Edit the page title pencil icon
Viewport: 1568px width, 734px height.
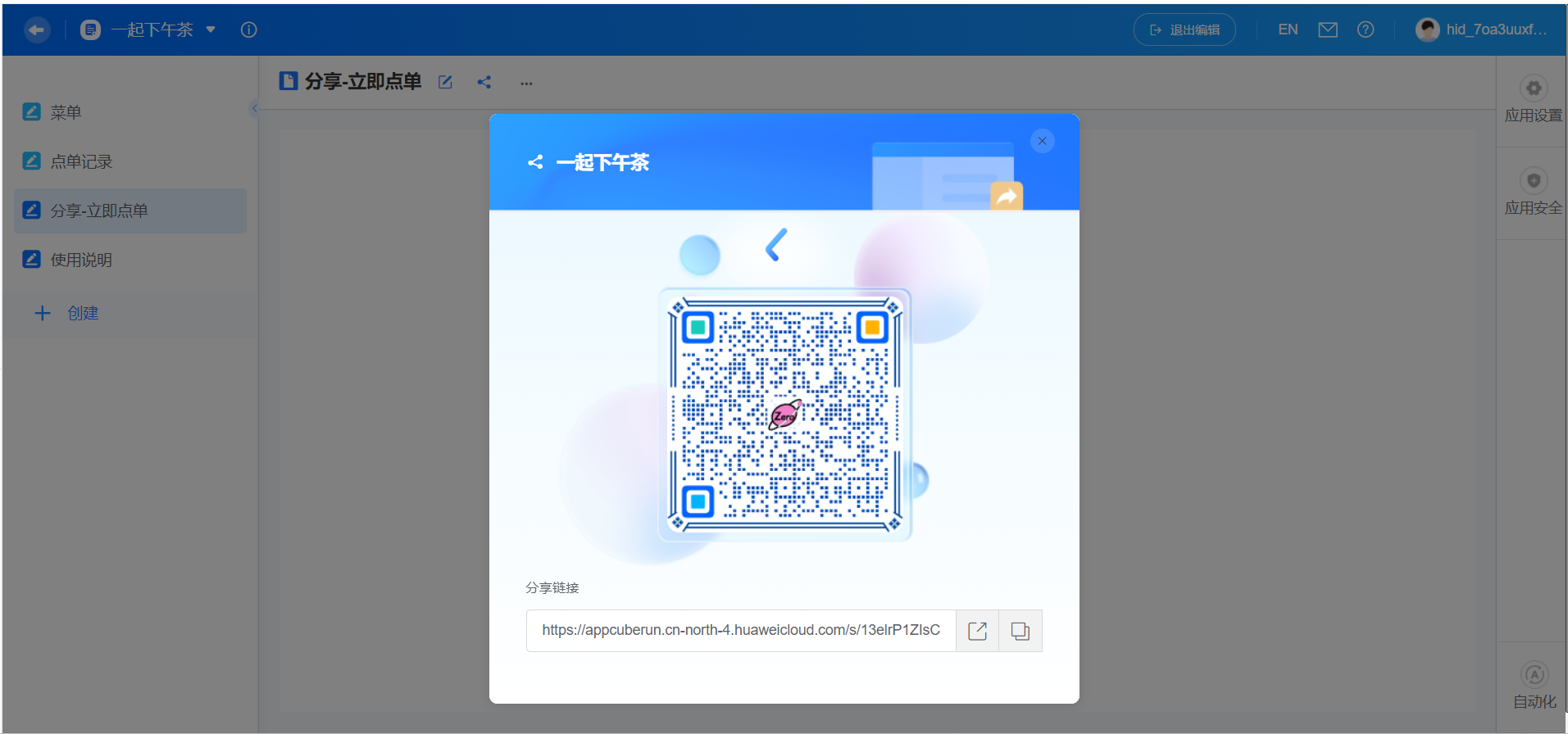[x=445, y=82]
